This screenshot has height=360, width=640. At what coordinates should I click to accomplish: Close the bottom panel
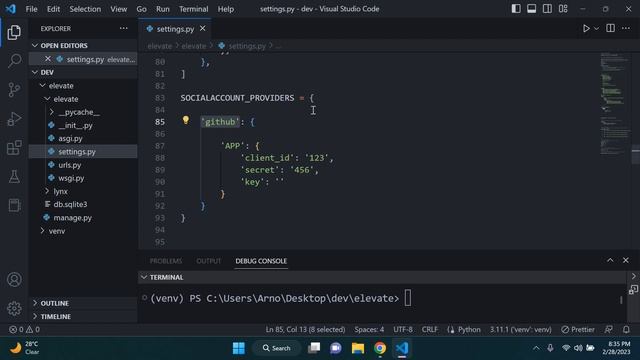point(626,260)
